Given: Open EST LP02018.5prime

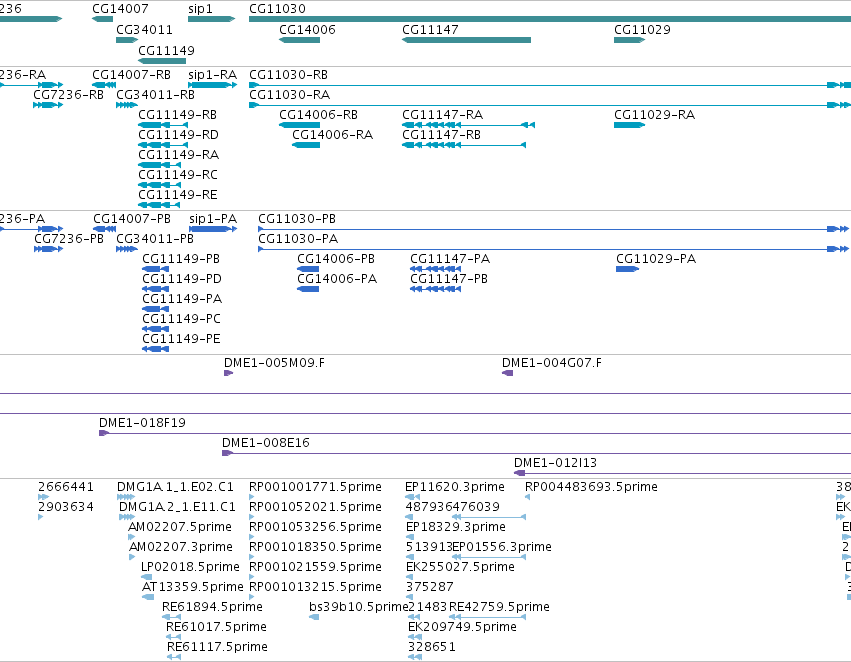Looking at the screenshot, I should coord(190,566).
